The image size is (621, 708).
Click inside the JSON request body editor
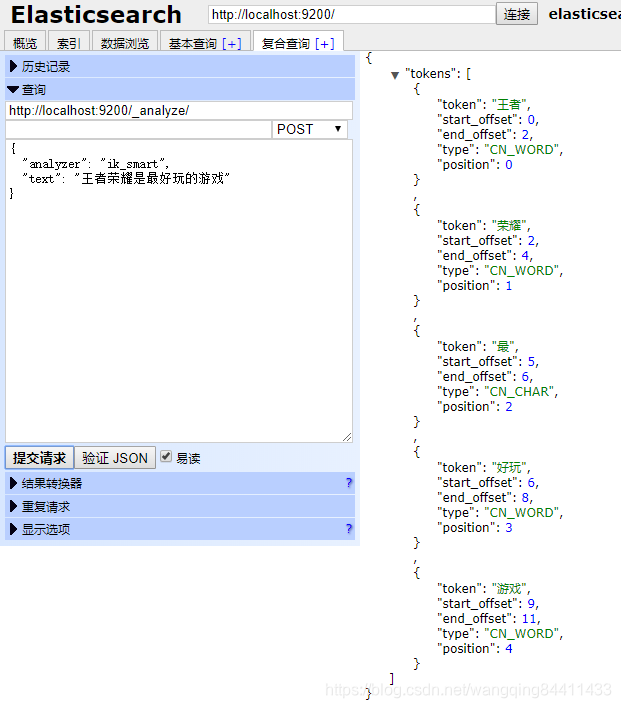point(179,291)
